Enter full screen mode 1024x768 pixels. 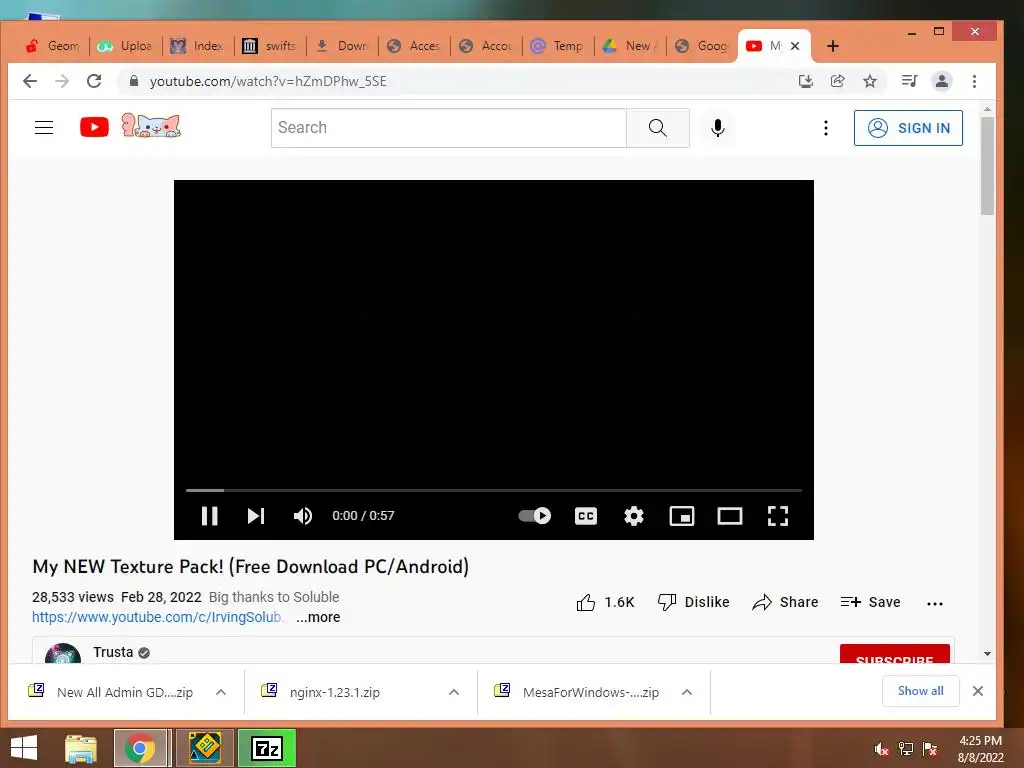click(x=777, y=516)
